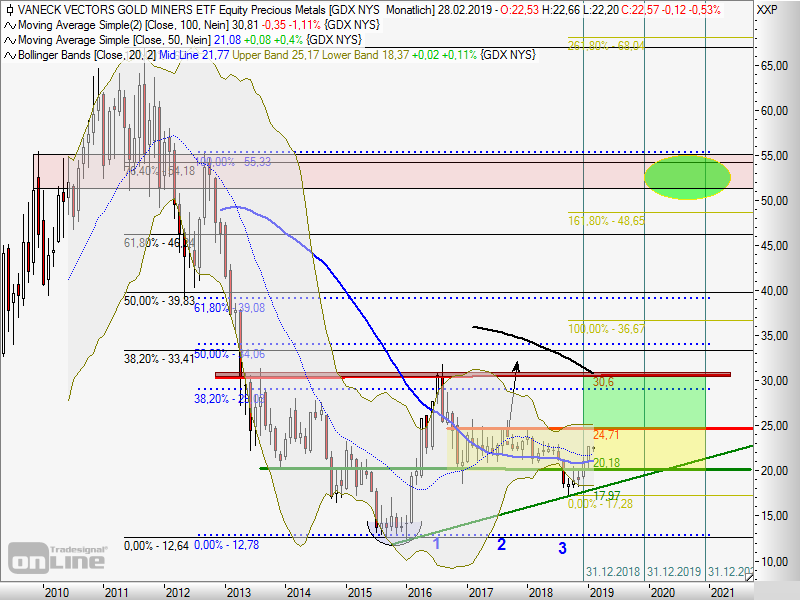Click the Mid Line 21,77 legend value
This screenshot has height=600, width=800.
pos(194,55)
